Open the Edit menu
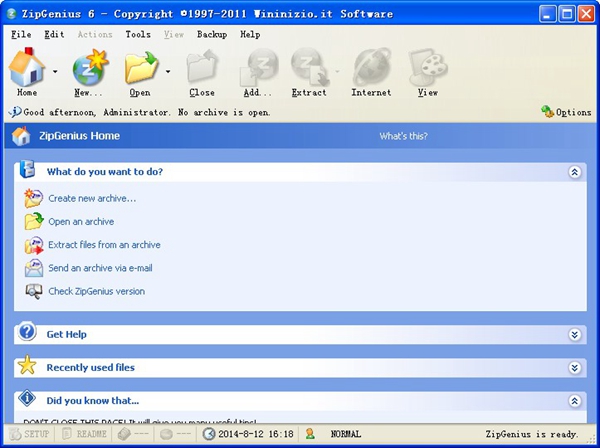 [54, 34]
